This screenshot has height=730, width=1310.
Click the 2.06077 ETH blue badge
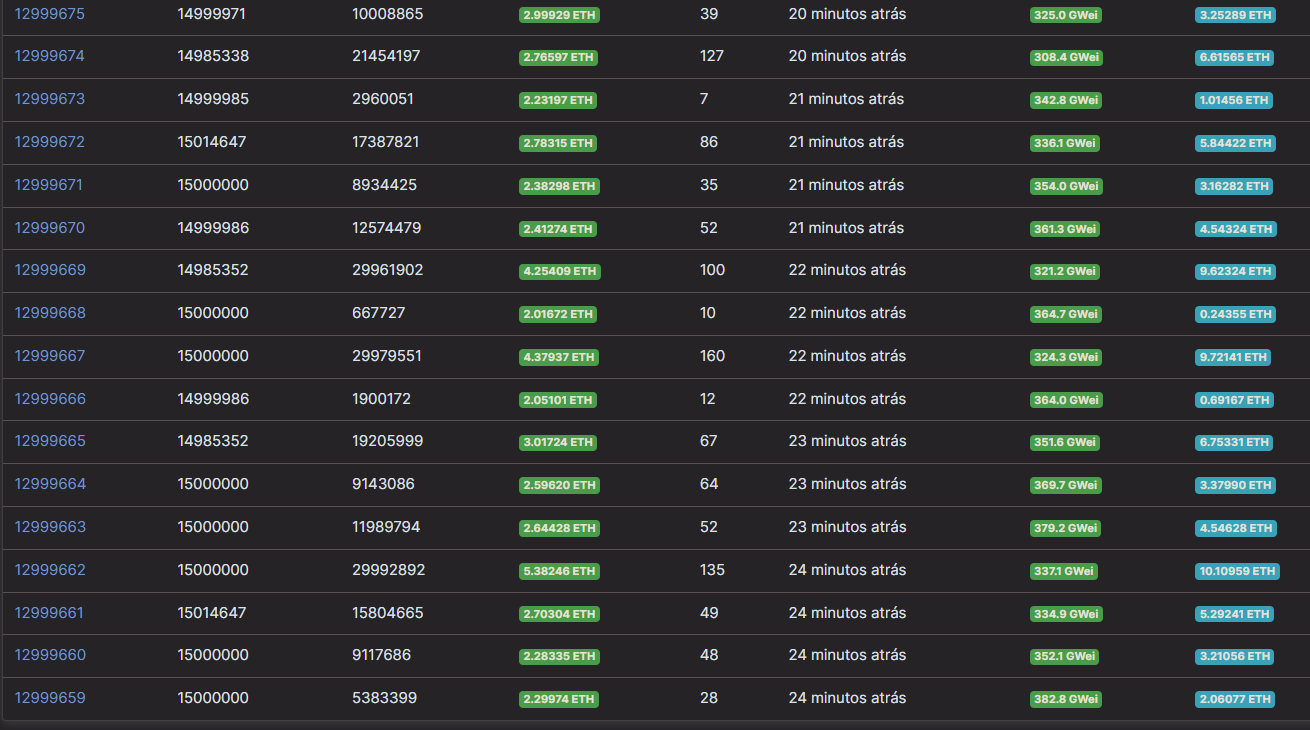pos(1235,699)
